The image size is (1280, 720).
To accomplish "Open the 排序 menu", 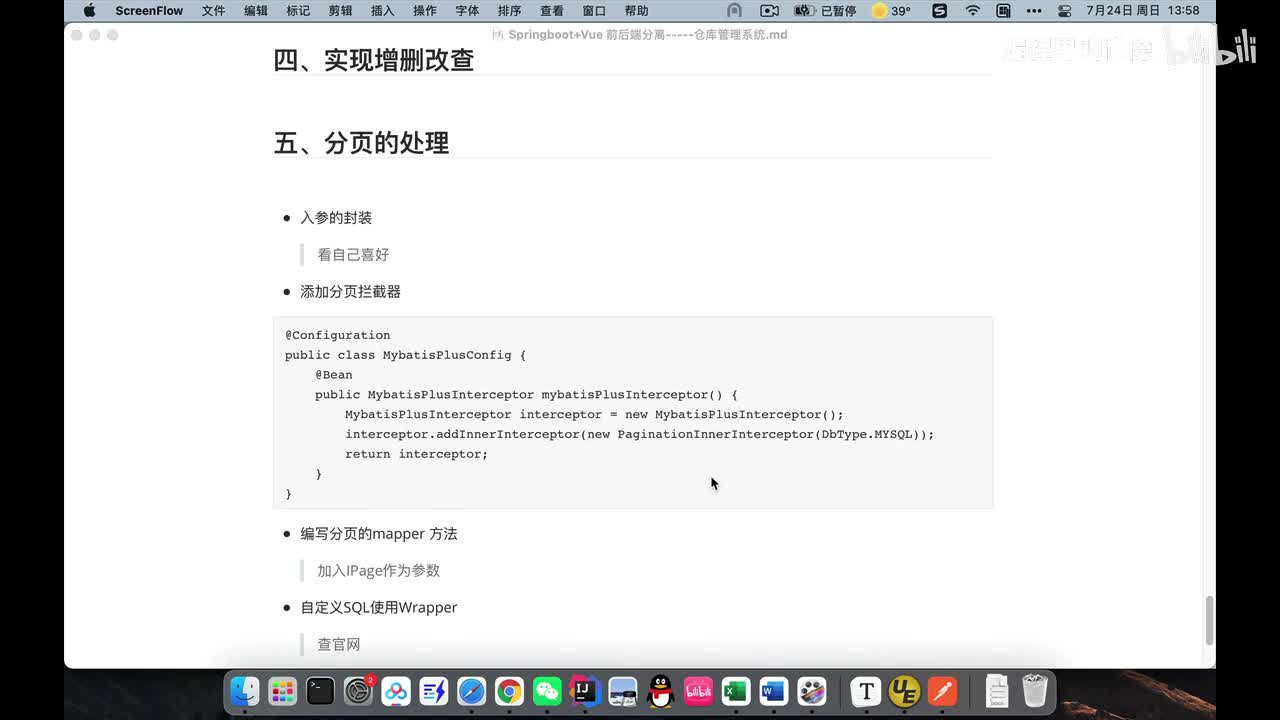I will (x=509, y=11).
